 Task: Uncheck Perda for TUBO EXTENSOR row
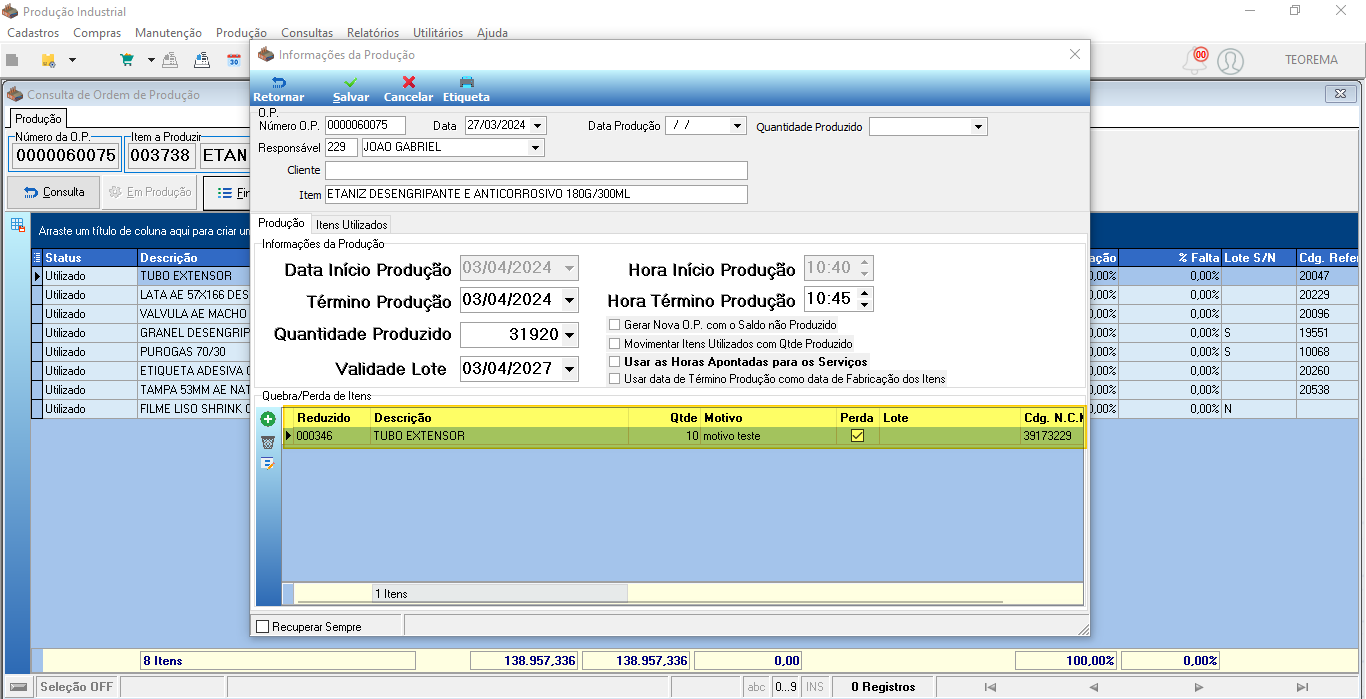tap(857, 436)
